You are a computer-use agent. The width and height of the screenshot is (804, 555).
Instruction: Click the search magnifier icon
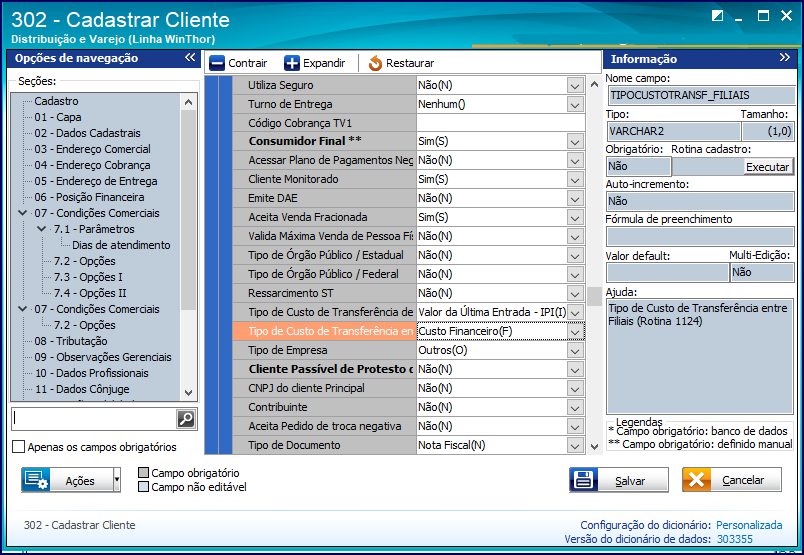(x=186, y=419)
